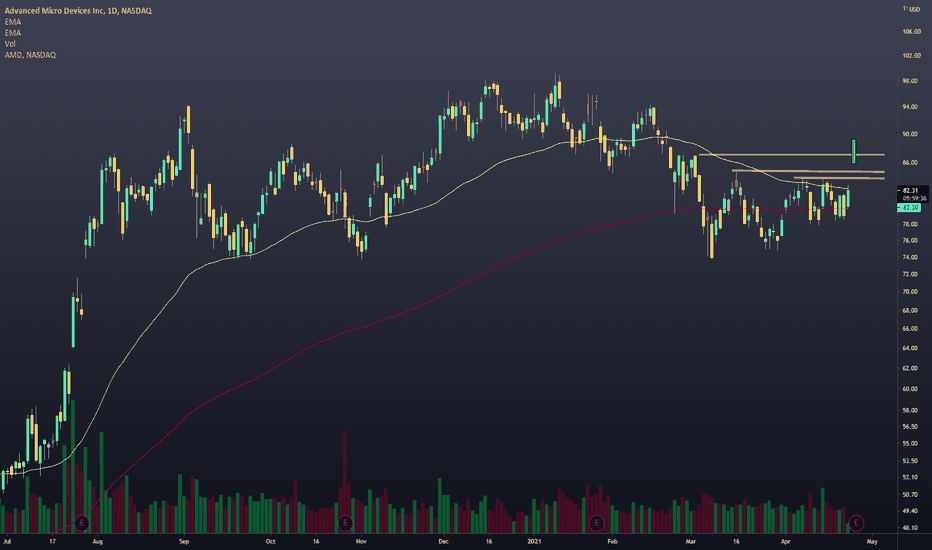Click 78.00 on the price axis
This screenshot has width=932, height=550.
[x=910, y=224]
